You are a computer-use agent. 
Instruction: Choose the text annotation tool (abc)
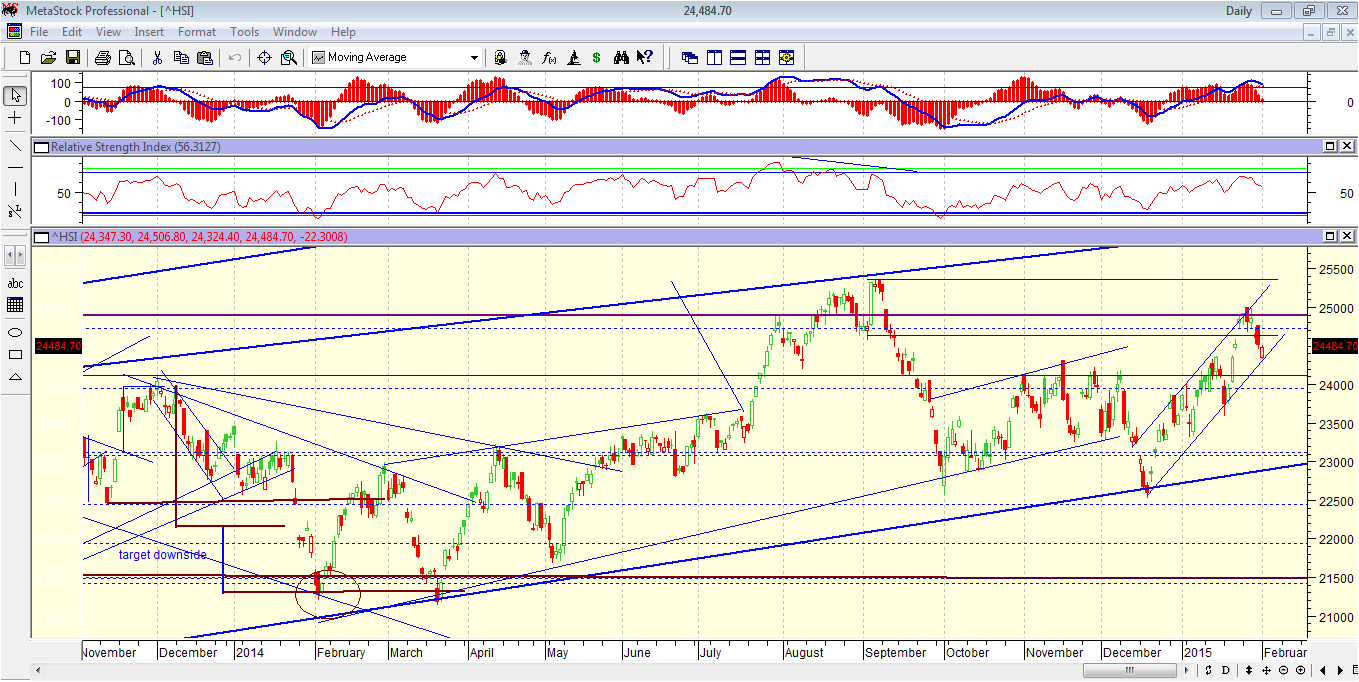[15, 283]
